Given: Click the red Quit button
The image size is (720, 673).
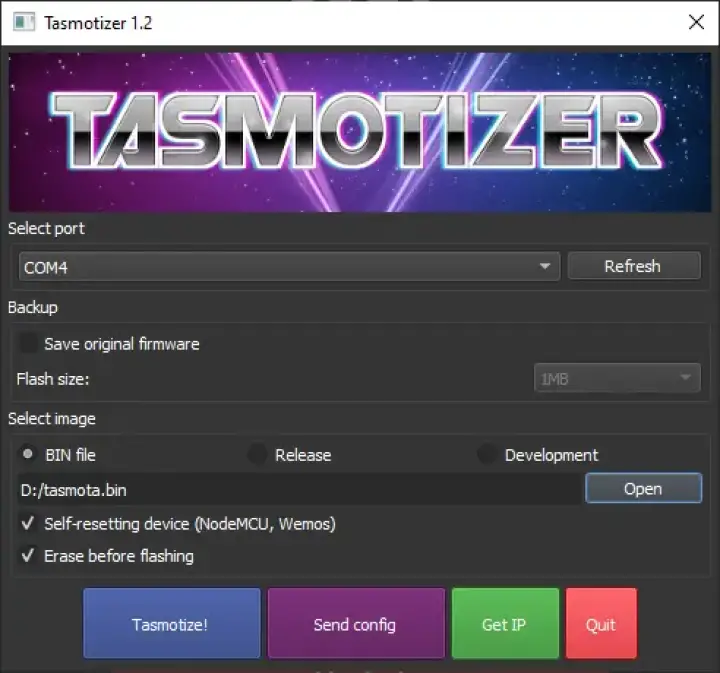Looking at the screenshot, I should pos(601,623).
